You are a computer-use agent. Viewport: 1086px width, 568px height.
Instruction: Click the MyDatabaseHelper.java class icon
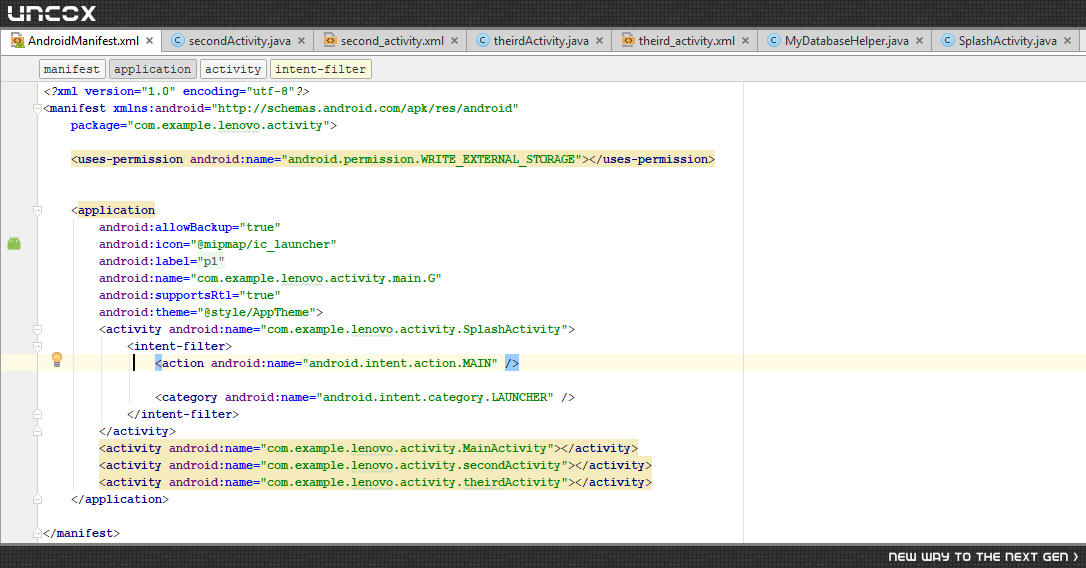(x=774, y=41)
